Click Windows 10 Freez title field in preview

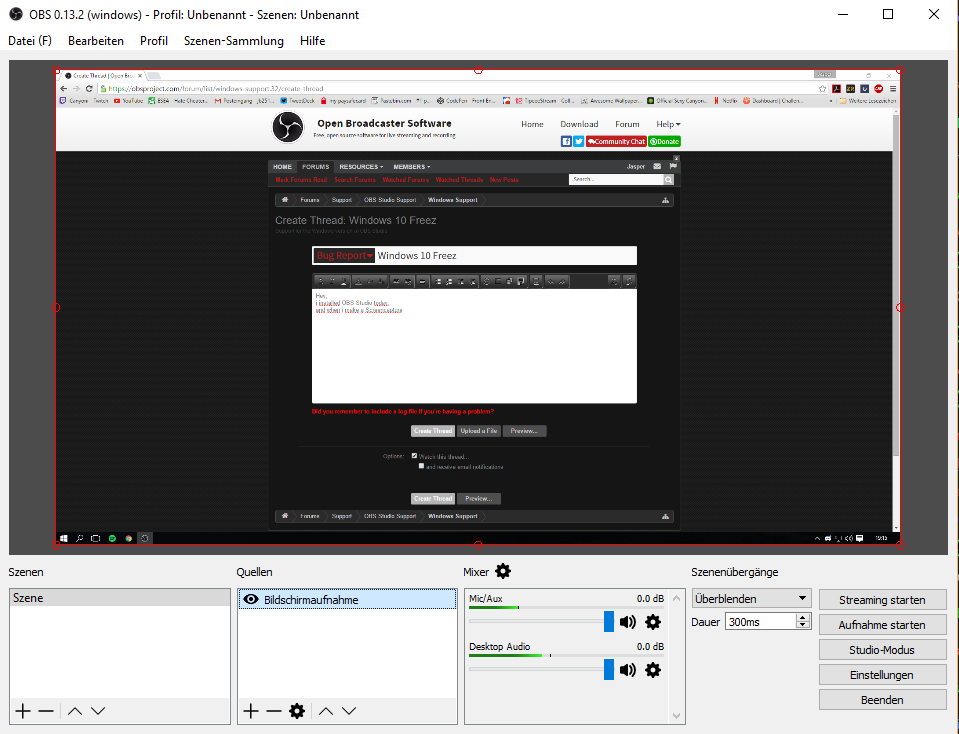pyautogui.click(x=505, y=256)
